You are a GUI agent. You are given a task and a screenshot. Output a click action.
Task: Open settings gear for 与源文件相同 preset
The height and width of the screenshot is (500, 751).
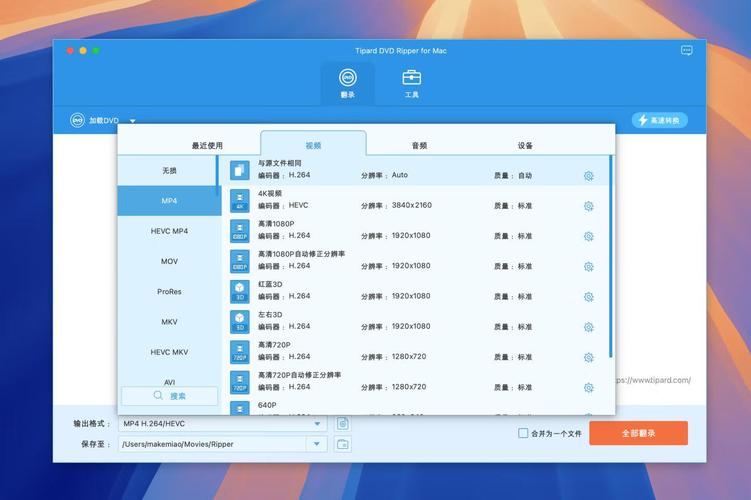point(589,176)
